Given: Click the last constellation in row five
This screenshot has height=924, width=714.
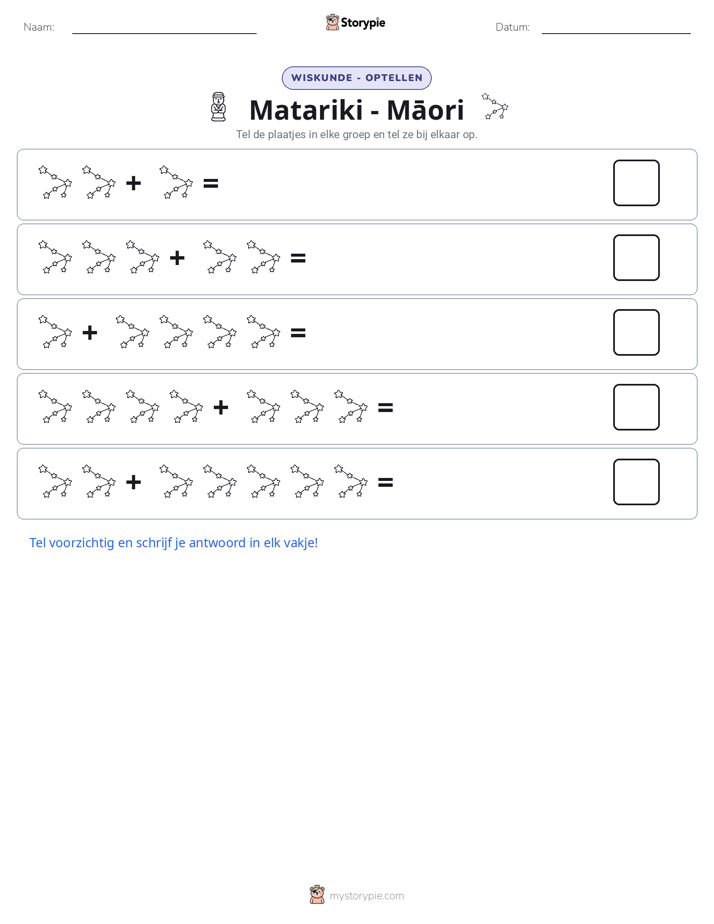Looking at the screenshot, I should click(x=351, y=481).
